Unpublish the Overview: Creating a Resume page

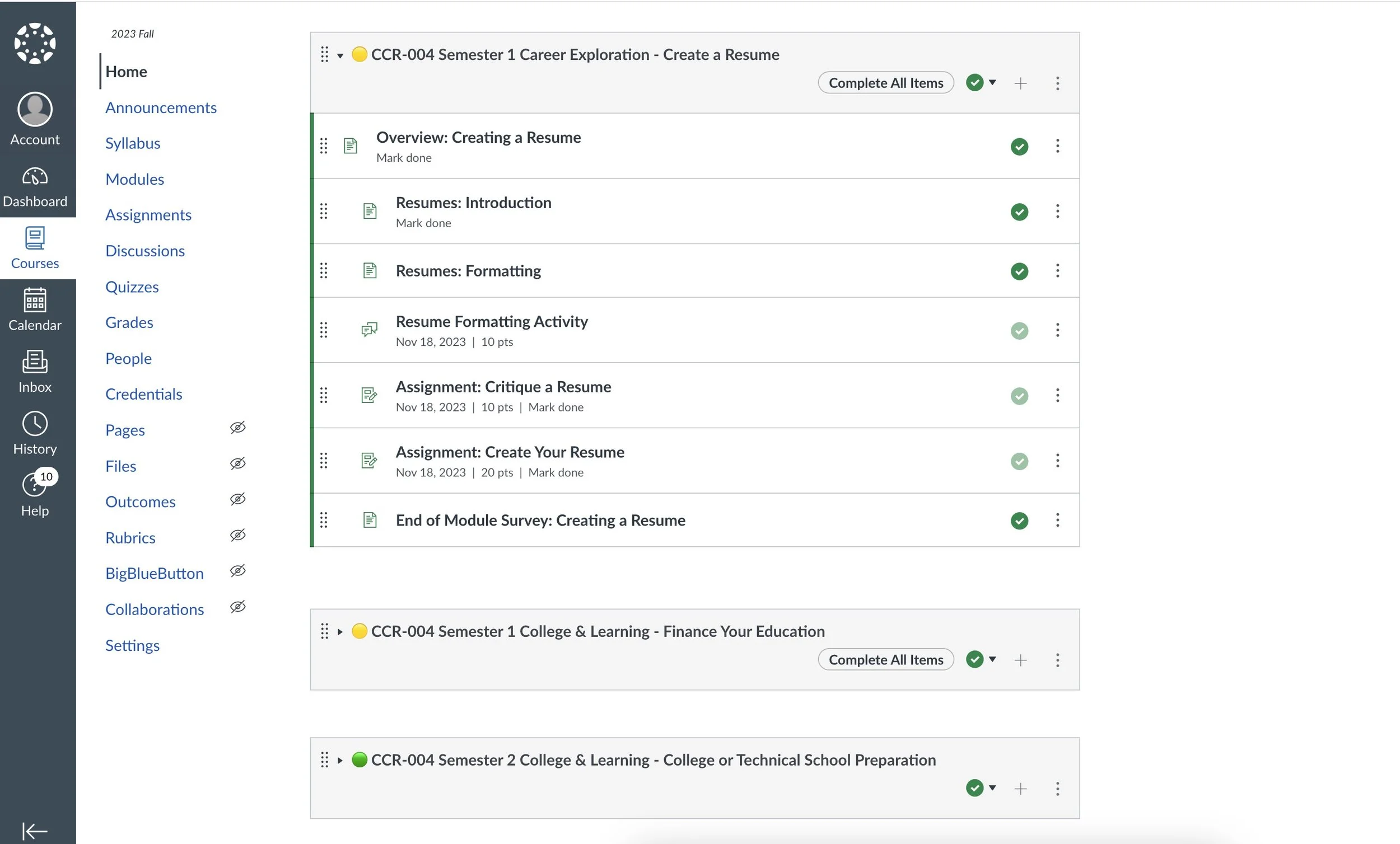[1019, 147]
